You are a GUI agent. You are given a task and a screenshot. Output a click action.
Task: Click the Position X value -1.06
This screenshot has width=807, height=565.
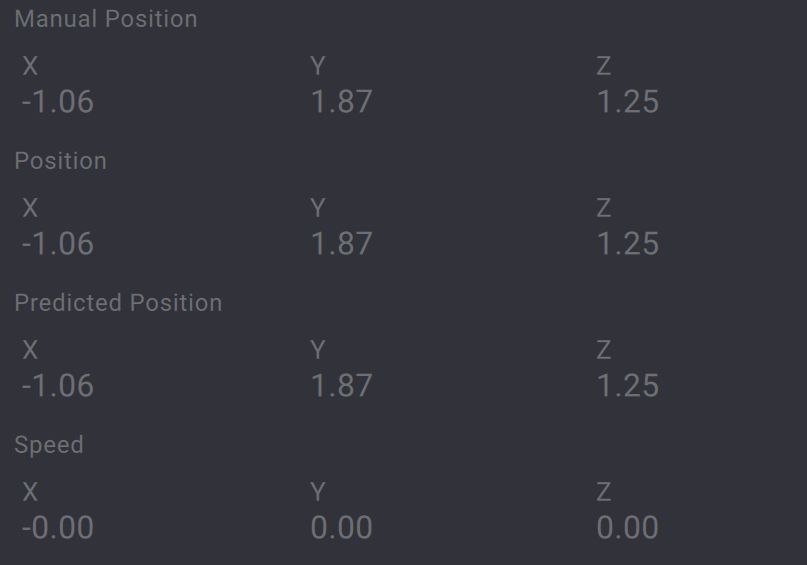coord(58,244)
